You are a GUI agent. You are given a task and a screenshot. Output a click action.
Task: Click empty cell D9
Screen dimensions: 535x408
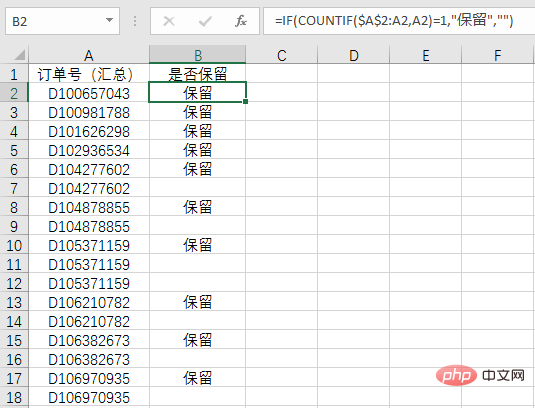point(353,226)
